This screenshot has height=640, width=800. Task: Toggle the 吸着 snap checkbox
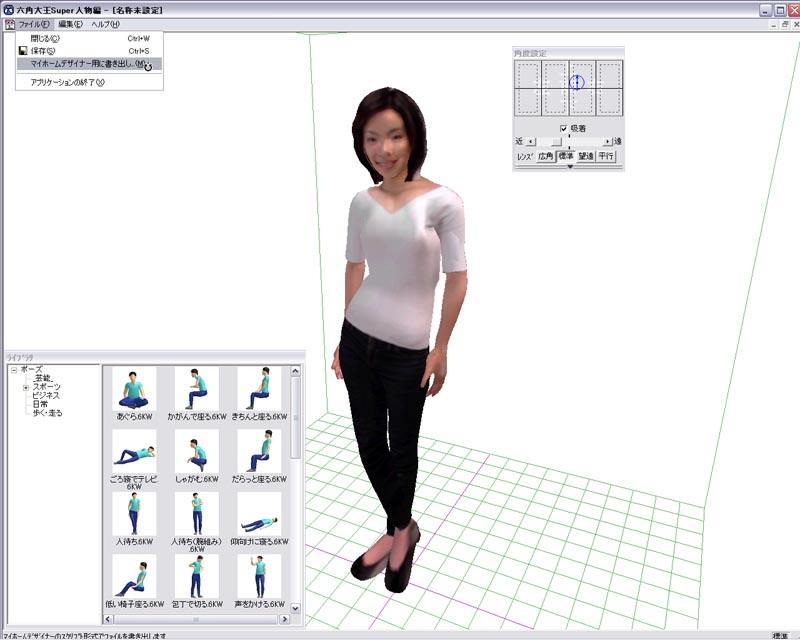pyautogui.click(x=564, y=129)
